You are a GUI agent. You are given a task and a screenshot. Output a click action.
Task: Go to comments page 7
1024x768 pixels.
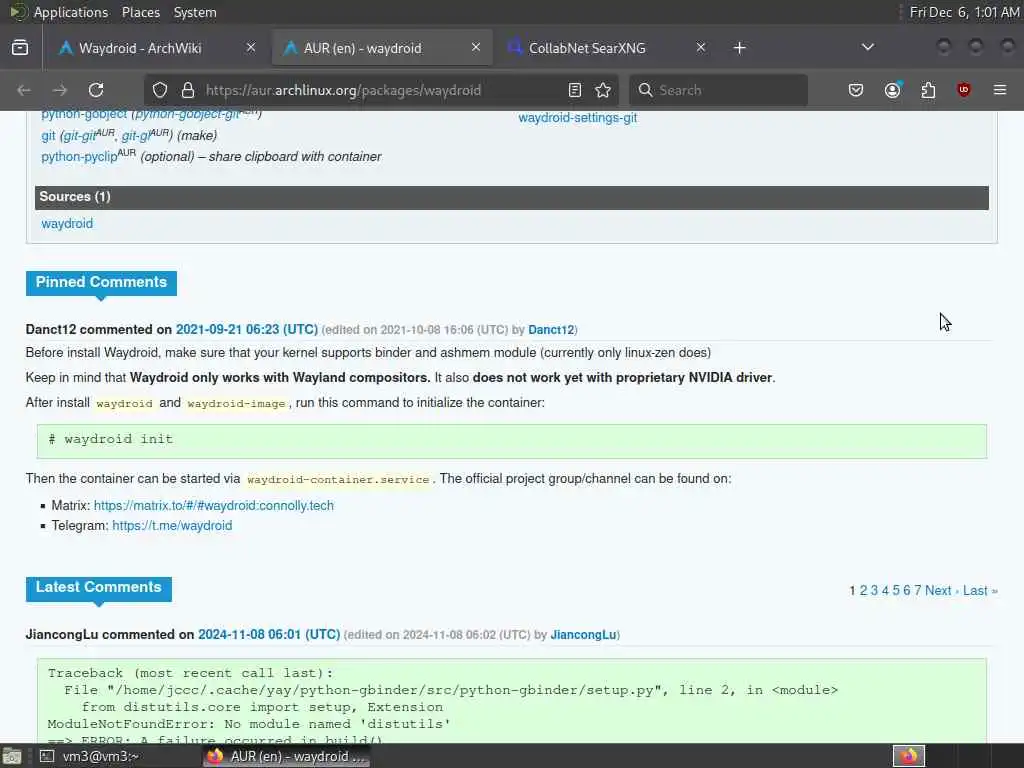(x=918, y=590)
